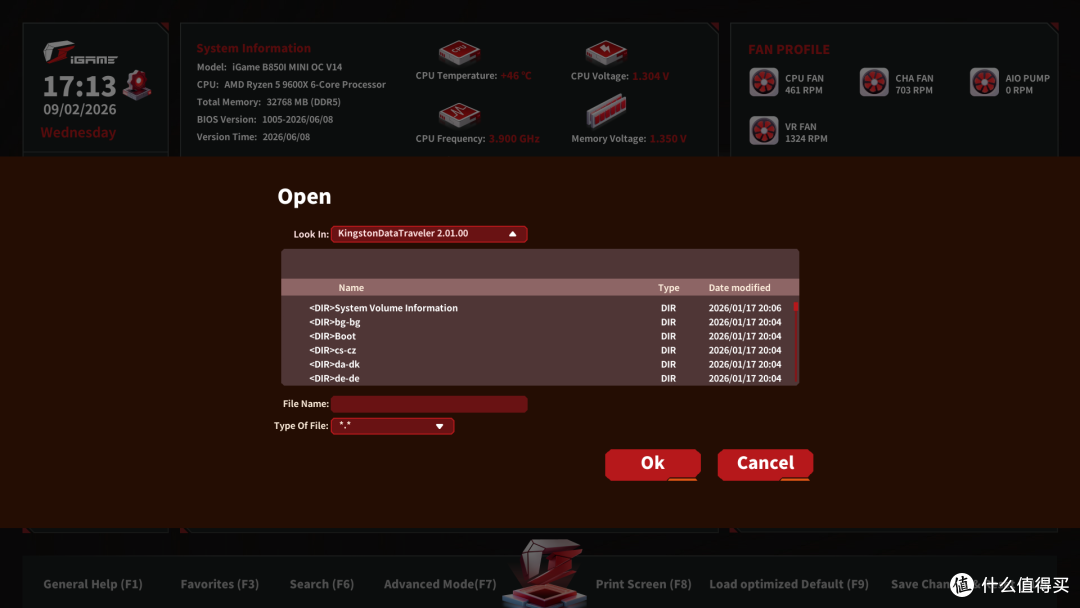
Task: Open Search (F6)
Action: (322, 584)
